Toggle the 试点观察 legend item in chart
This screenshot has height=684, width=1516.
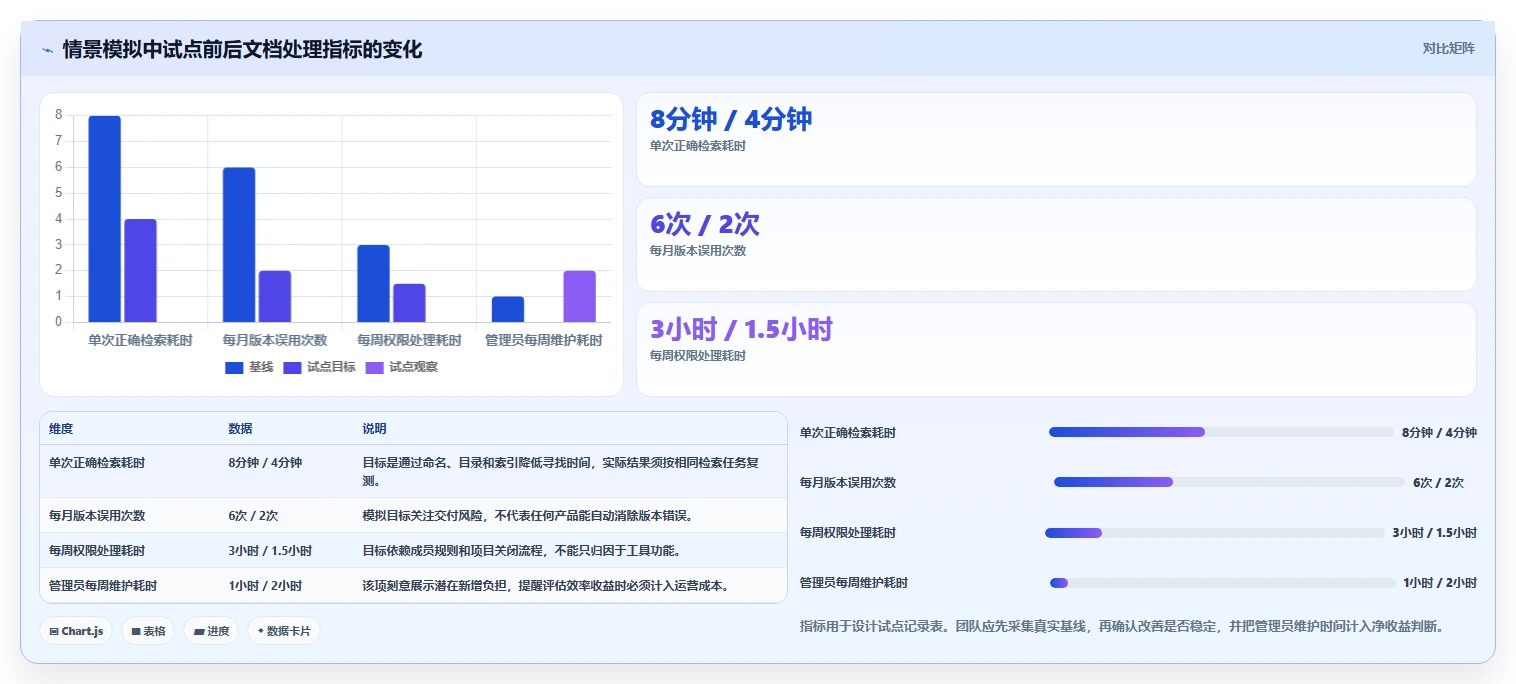point(402,367)
